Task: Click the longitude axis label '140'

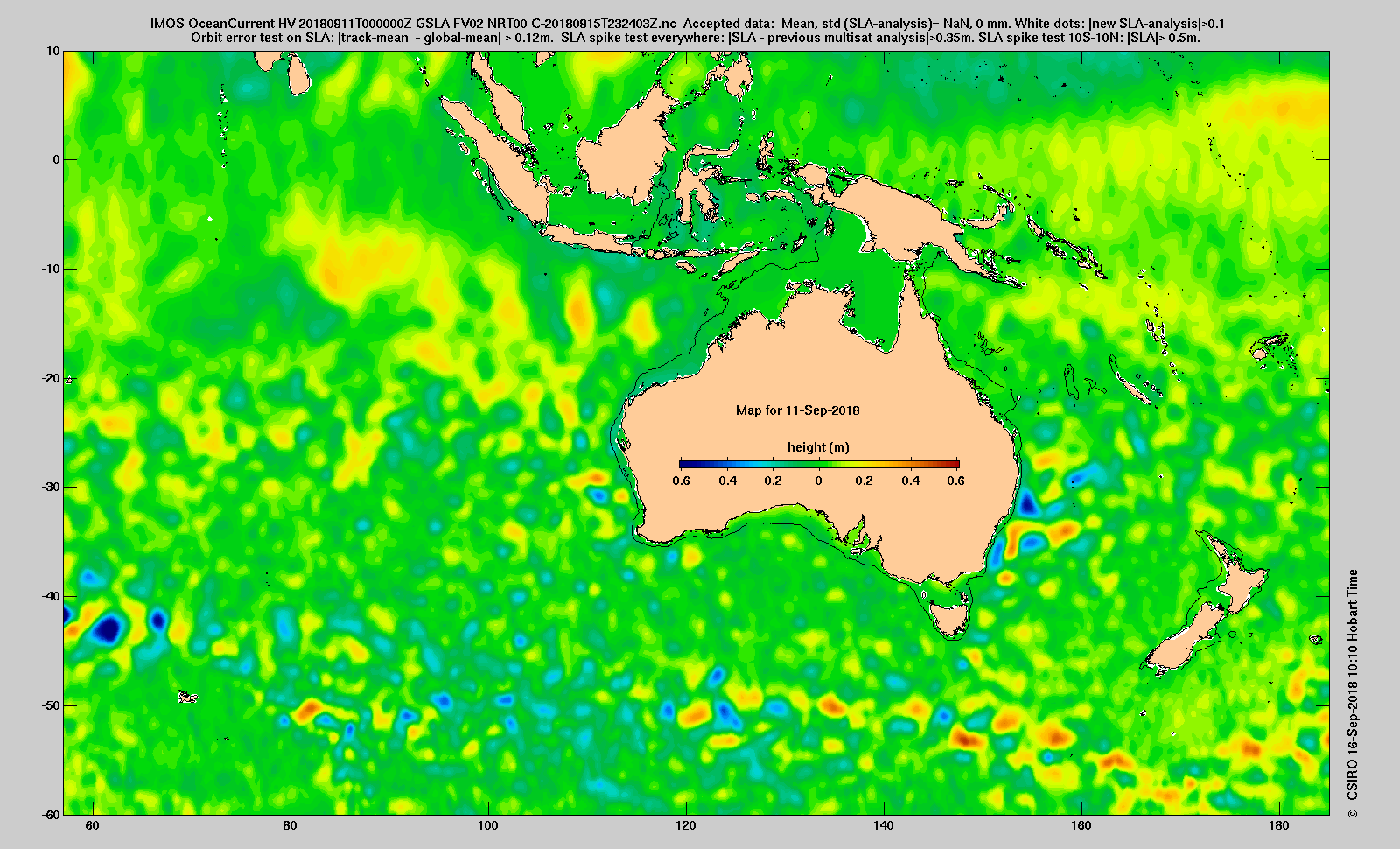Action: pyautogui.click(x=884, y=826)
